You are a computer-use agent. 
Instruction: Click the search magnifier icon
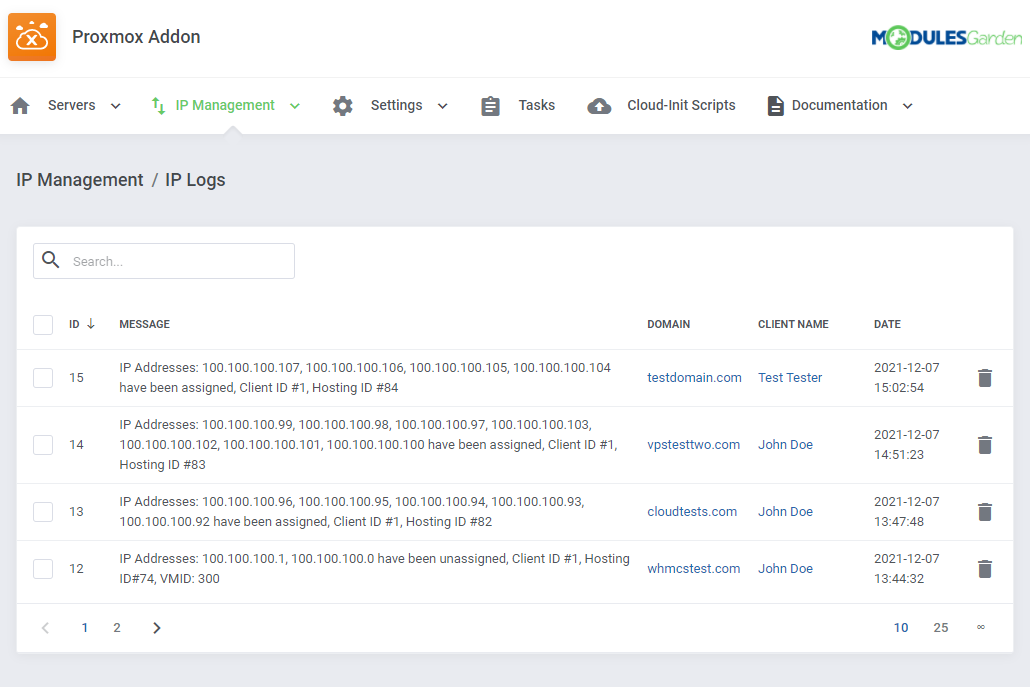(x=51, y=260)
